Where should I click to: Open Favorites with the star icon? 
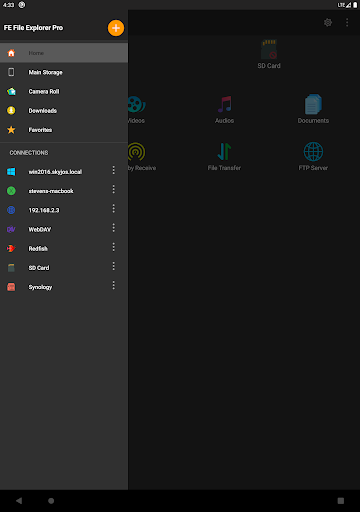[64, 130]
